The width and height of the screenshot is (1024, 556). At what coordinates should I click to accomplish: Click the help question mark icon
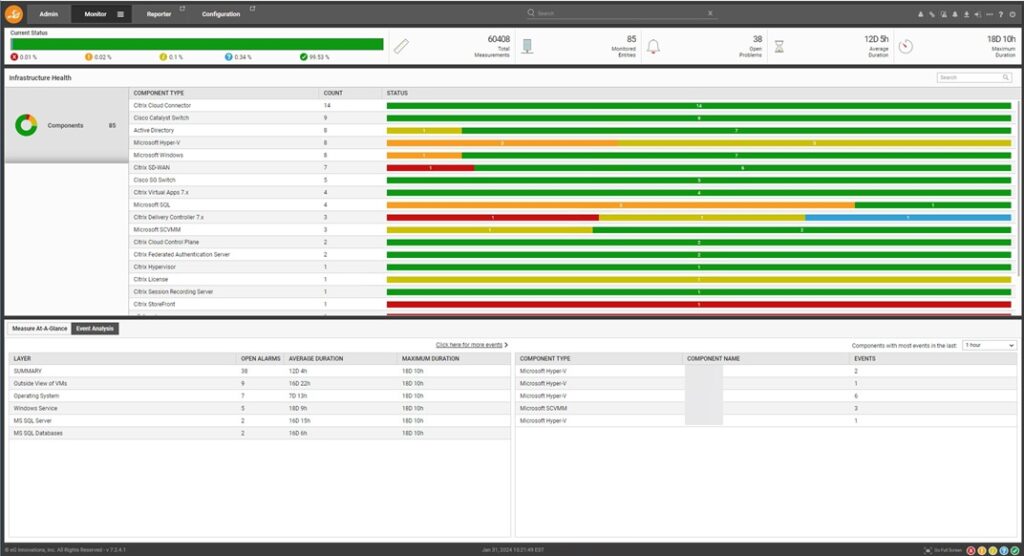pos(1000,14)
